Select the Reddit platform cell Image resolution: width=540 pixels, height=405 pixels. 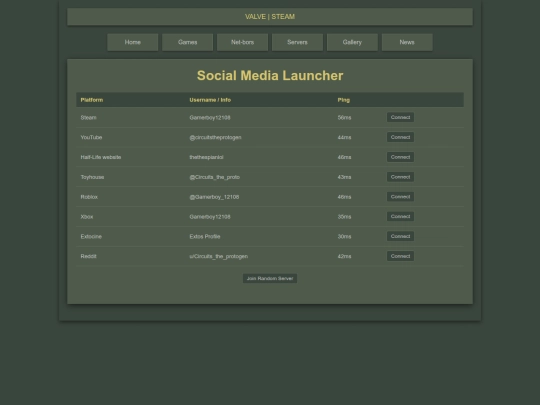pos(89,256)
